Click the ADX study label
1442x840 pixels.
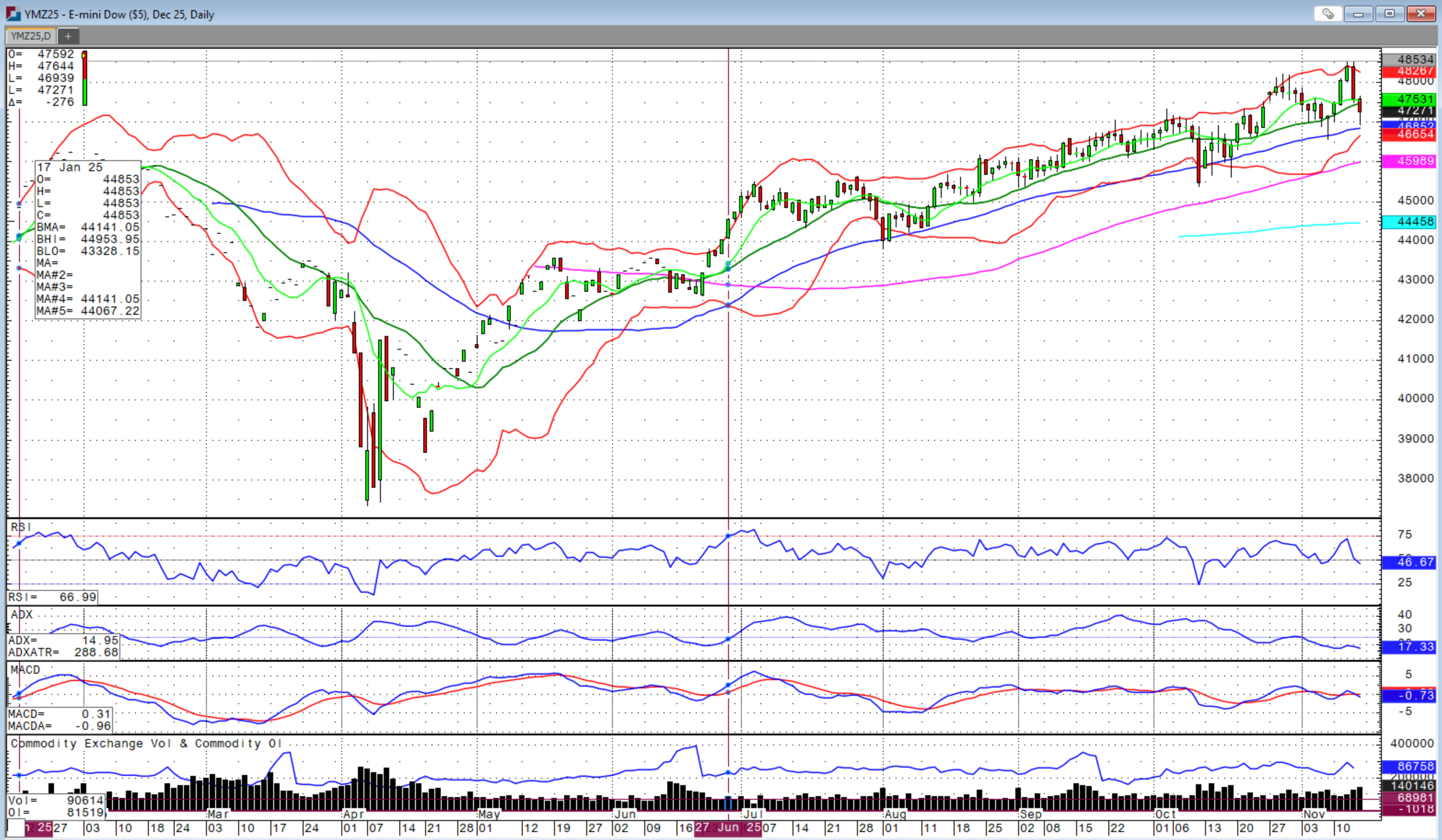pyautogui.click(x=21, y=614)
